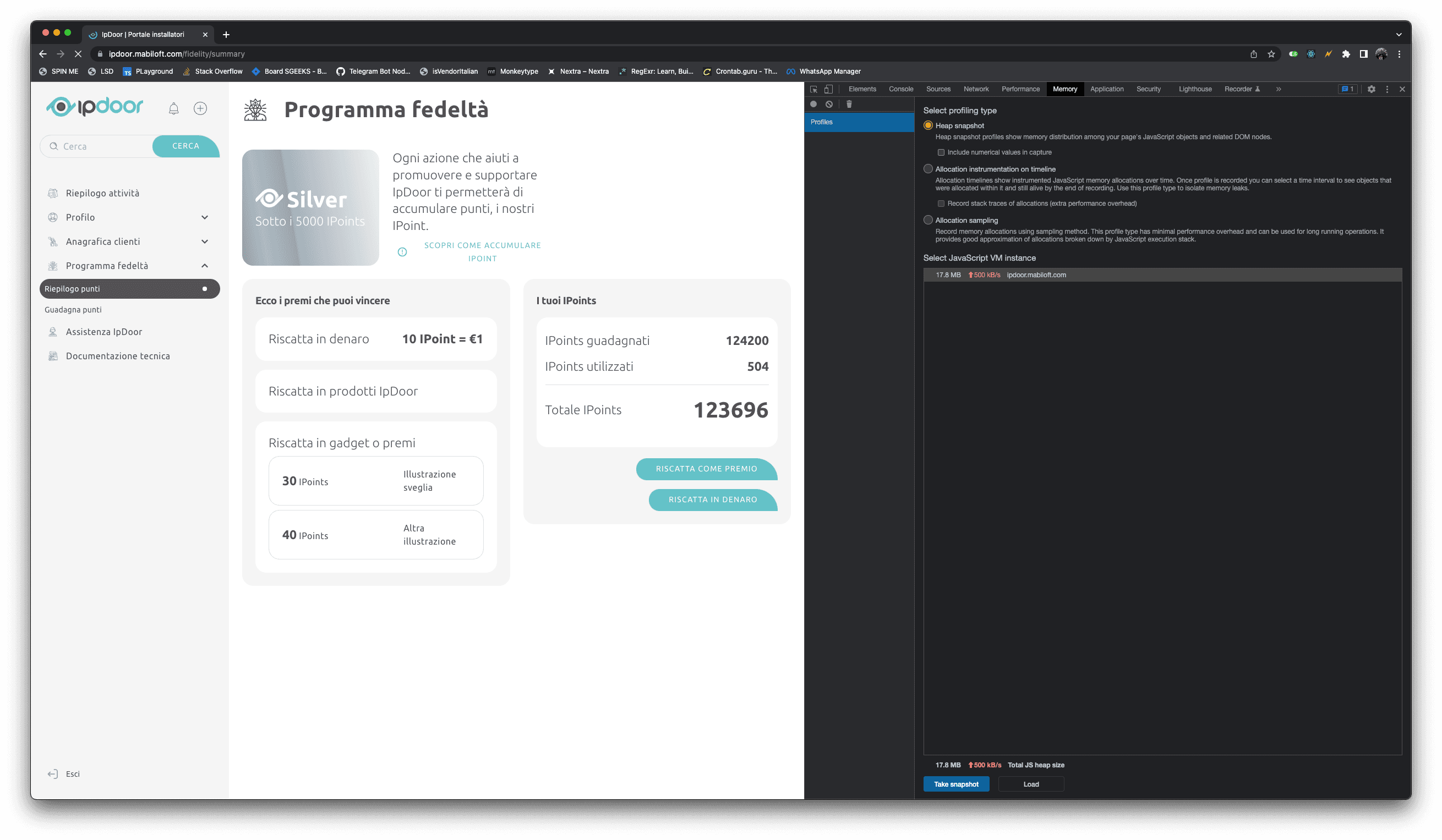Click the notification bell icon
1442x840 pixels.
click(x=173, y=109)
